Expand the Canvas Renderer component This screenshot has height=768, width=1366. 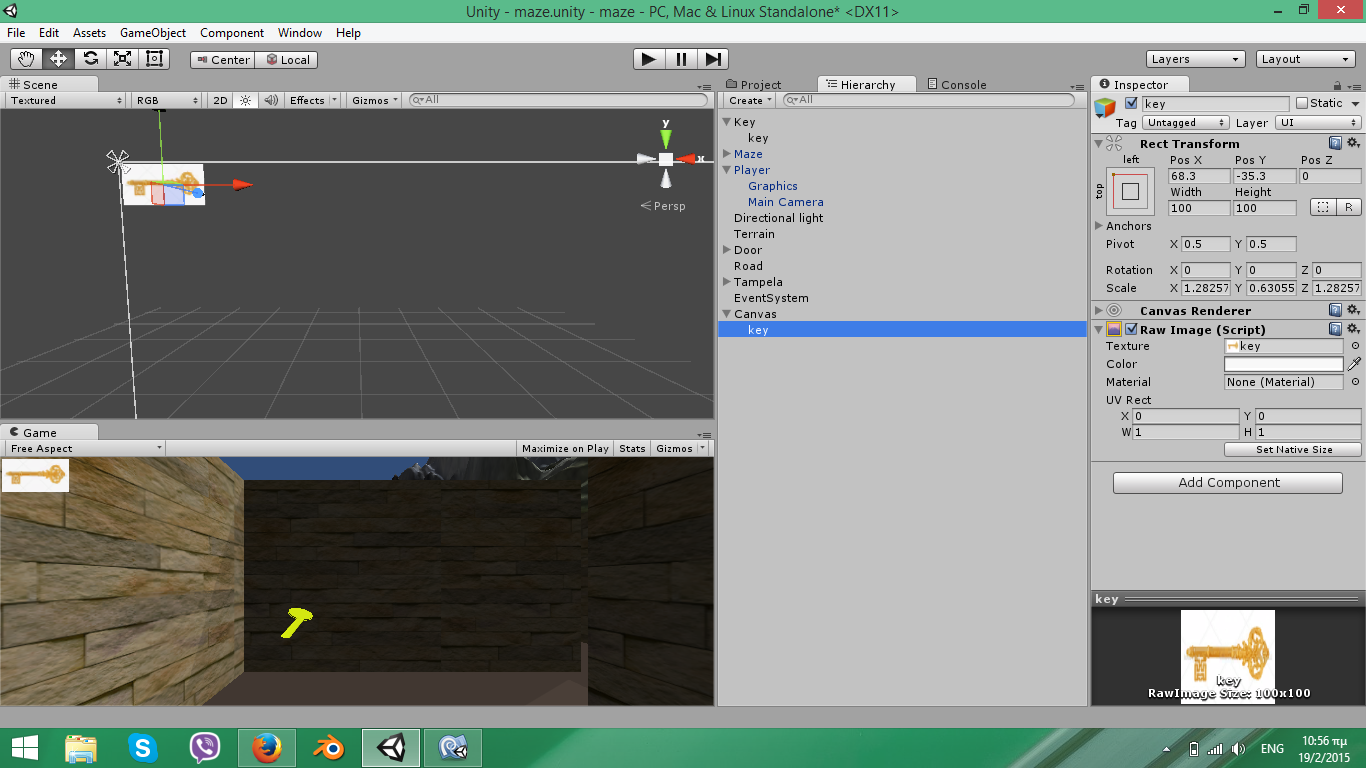1100,311
